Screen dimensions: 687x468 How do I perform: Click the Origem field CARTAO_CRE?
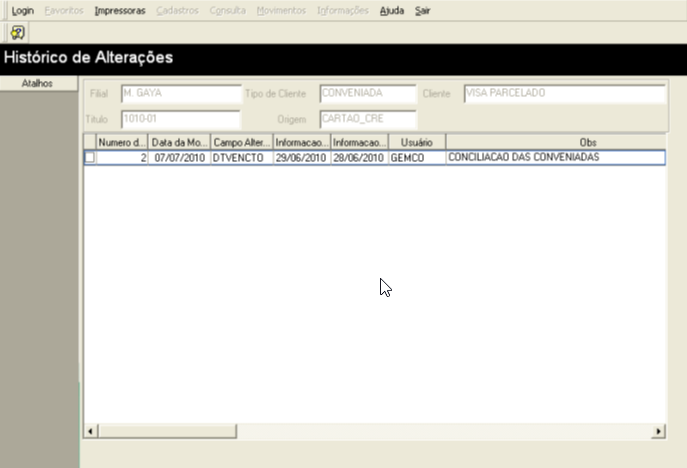coord(368,119)
